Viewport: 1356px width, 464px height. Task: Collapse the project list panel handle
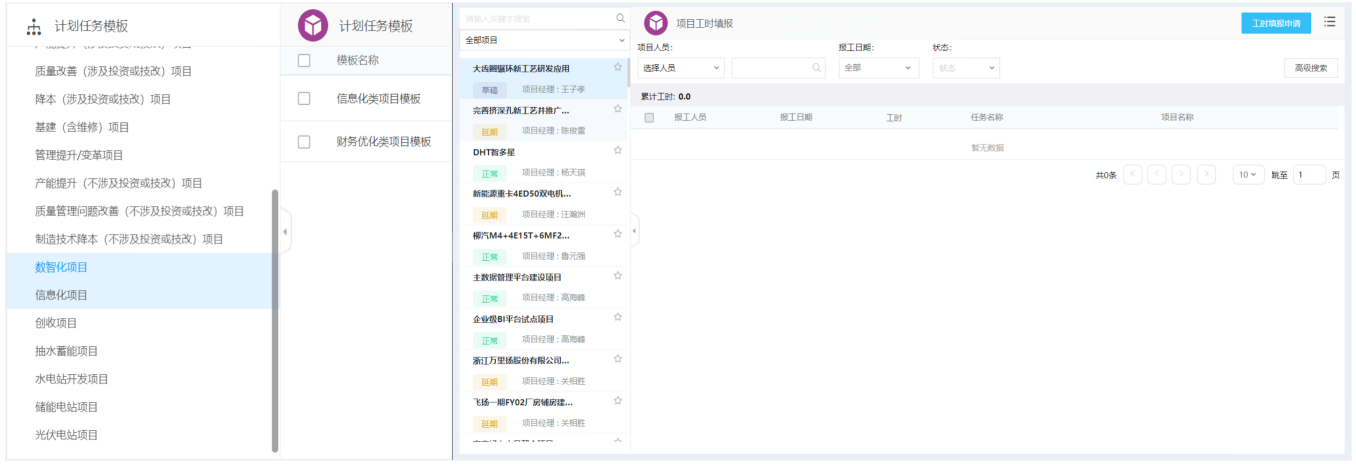(x=634, y=231)
